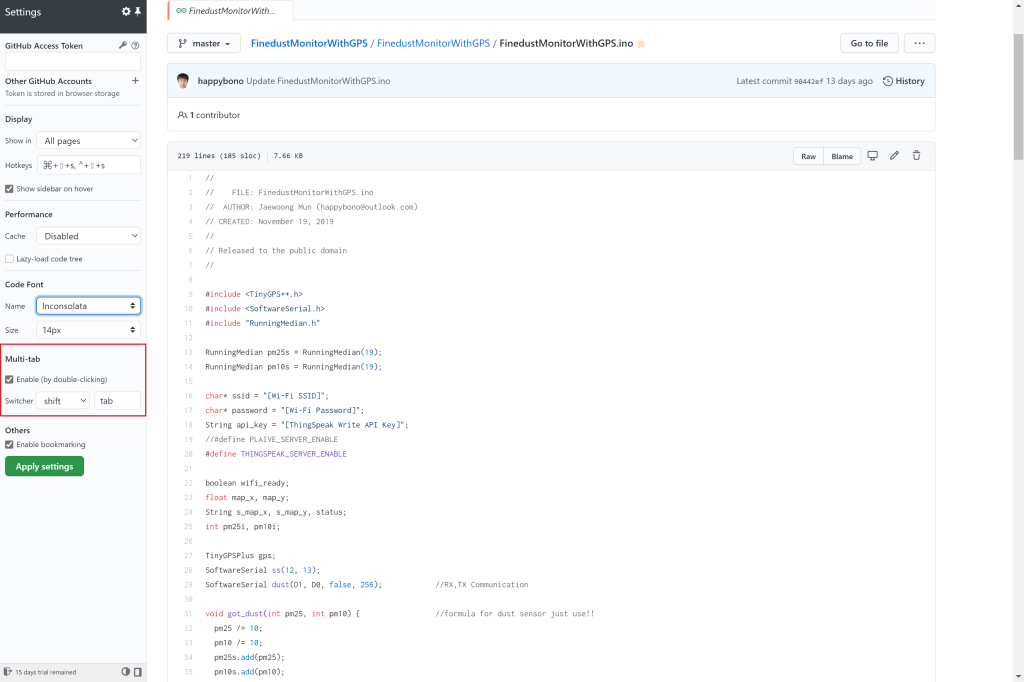Click the Go to file button
The width and height of the screenshot is (1024, 682).
[869, 43]
